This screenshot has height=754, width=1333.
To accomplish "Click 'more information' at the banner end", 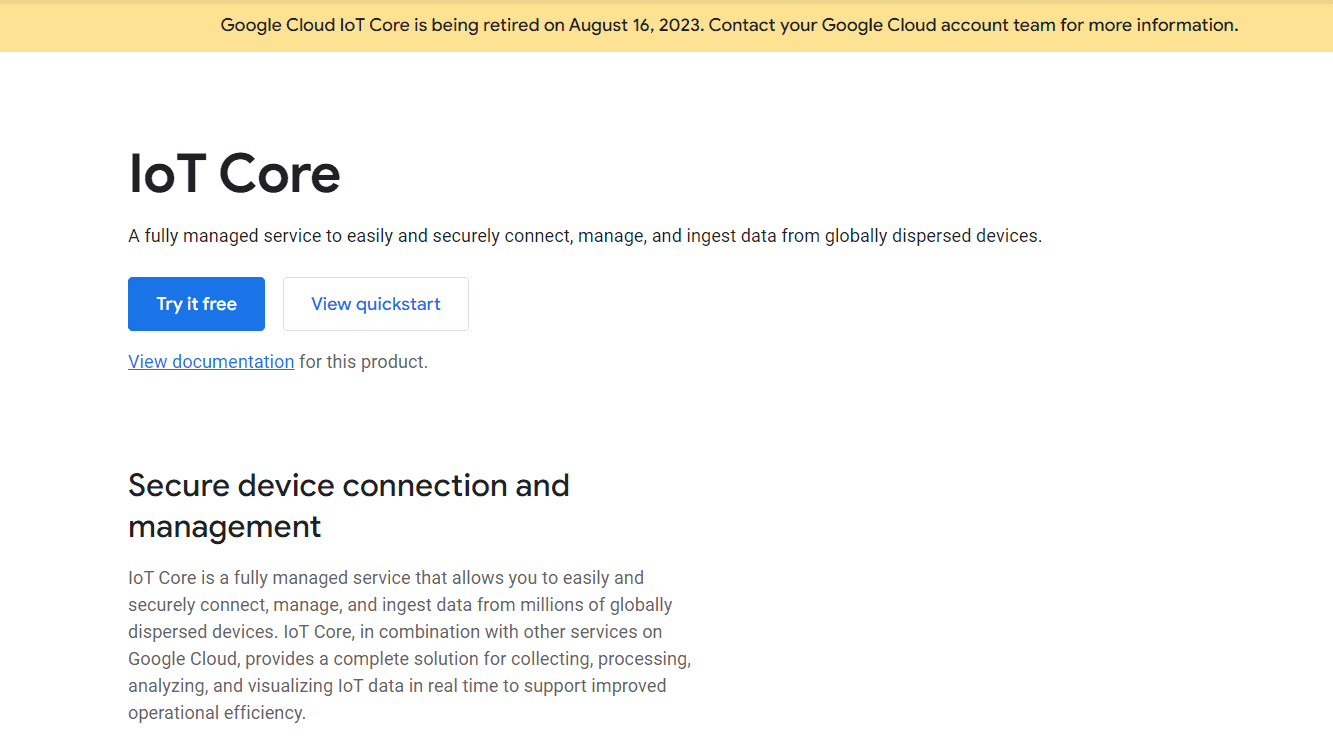I will pyautogui.click(x=1163, y=25).
